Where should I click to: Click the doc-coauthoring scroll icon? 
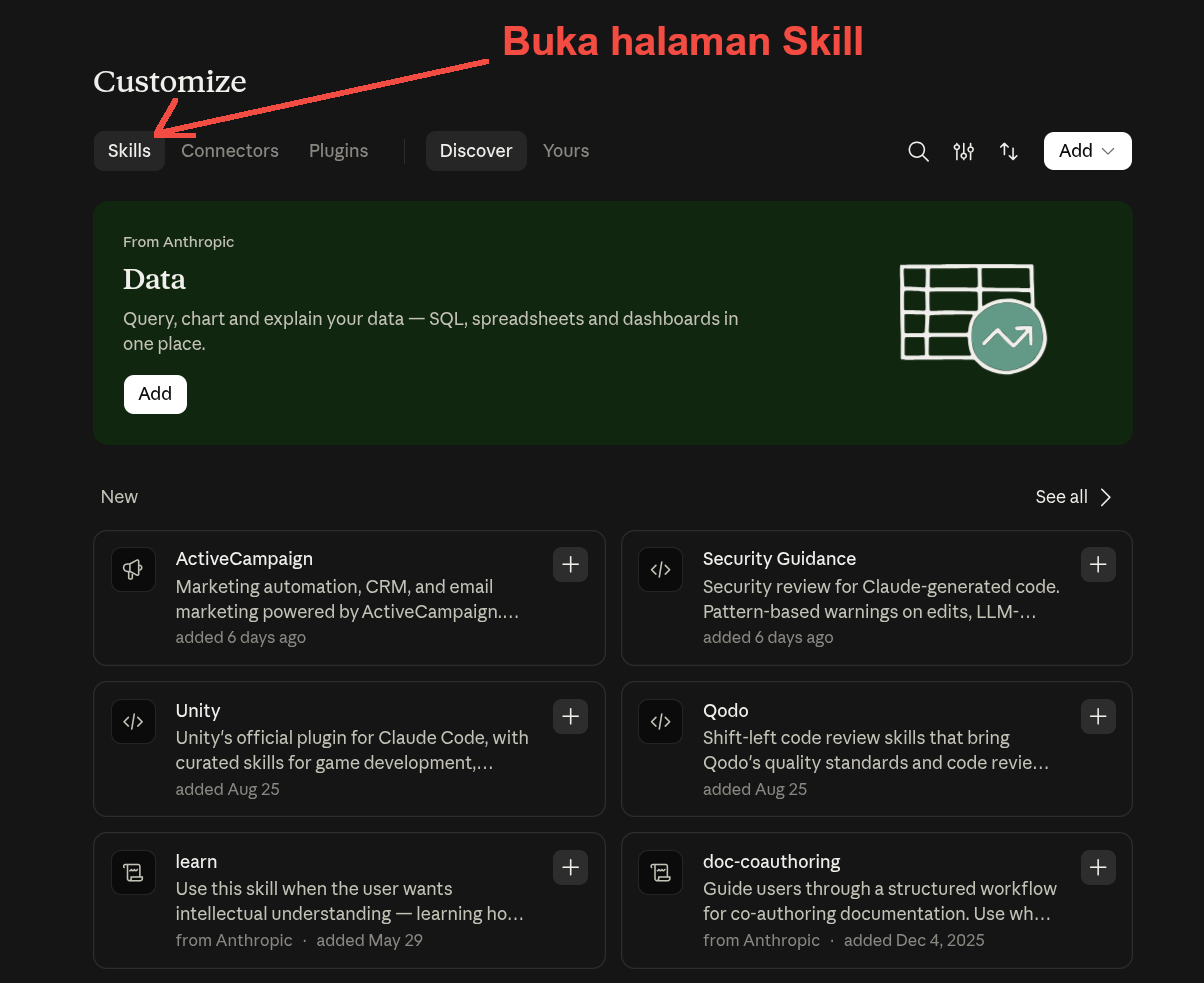point(660,872)
